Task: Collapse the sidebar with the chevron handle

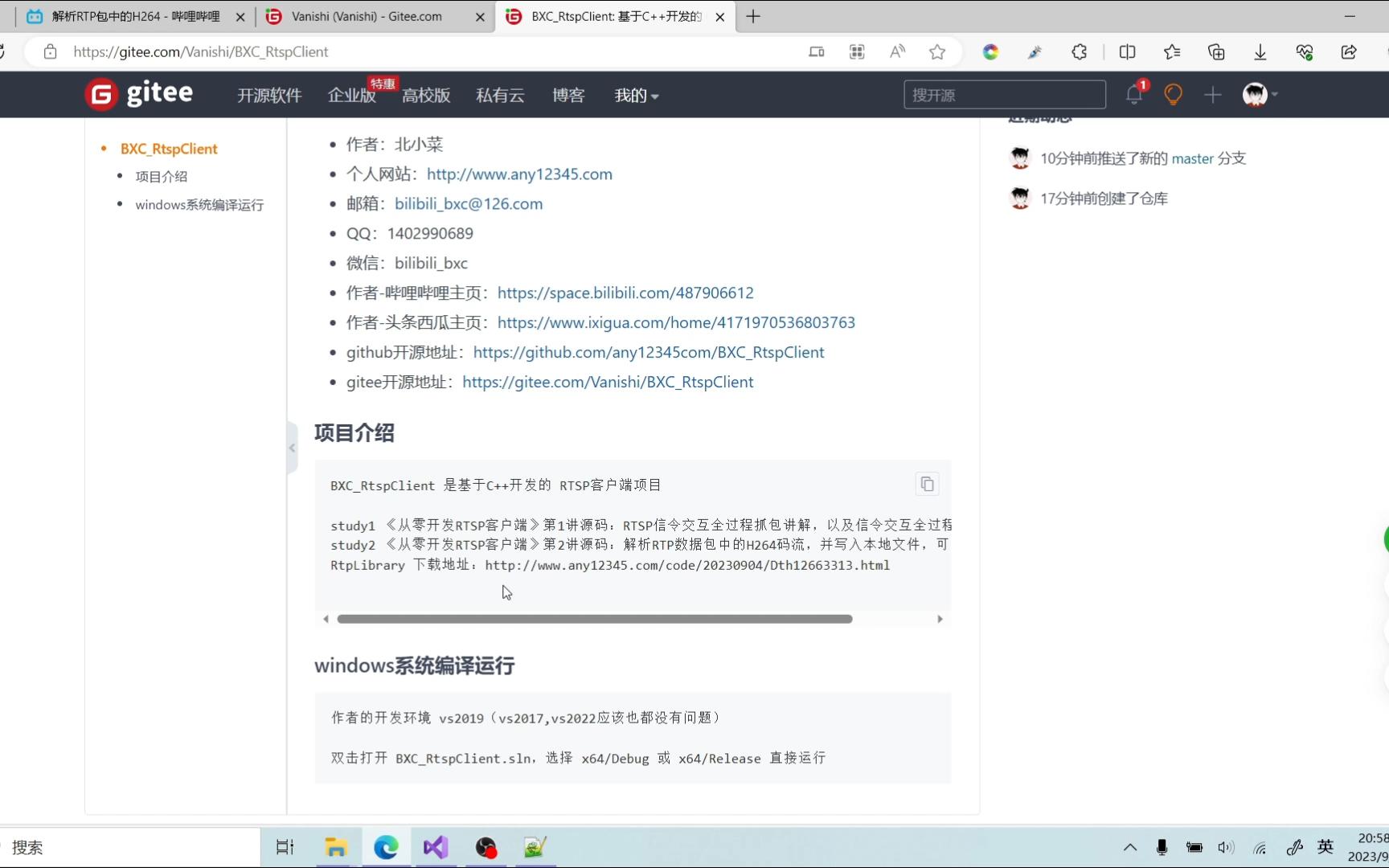Action: point(292,448)
